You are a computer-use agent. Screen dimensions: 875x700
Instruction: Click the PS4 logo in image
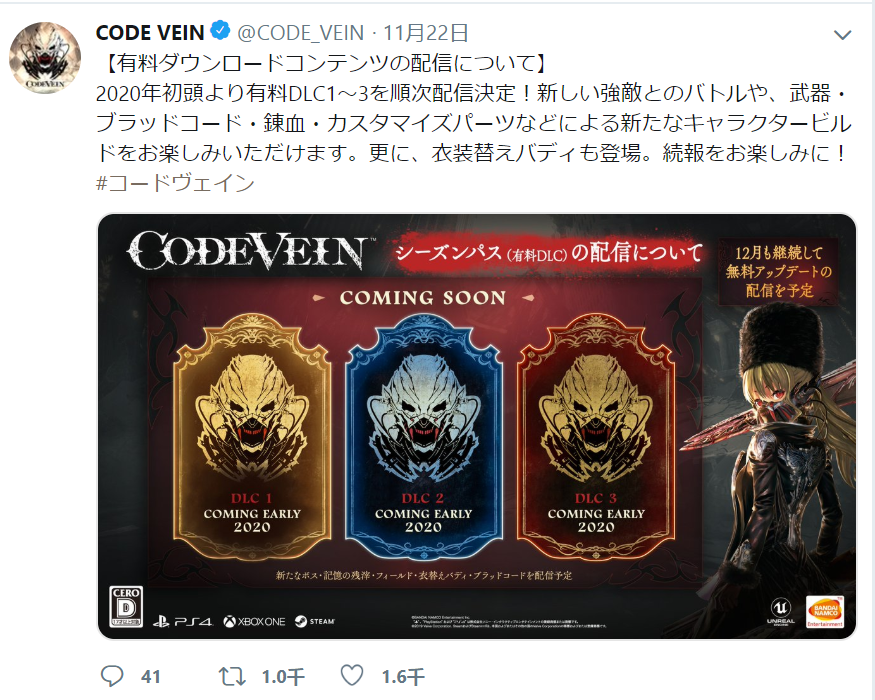point(182,621)
